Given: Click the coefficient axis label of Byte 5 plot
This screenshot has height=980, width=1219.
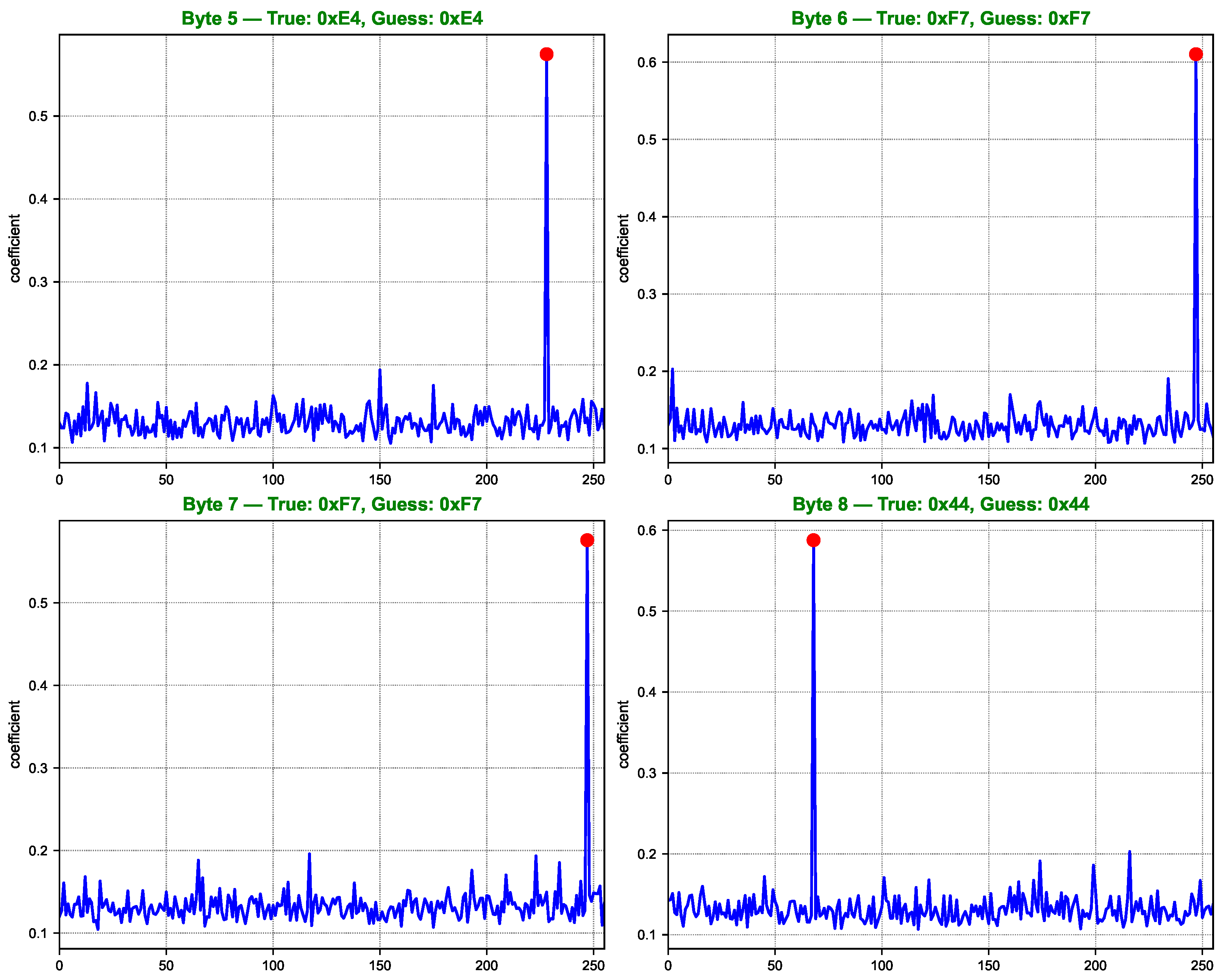Looking at the screenshot, I should click(15, 248).
